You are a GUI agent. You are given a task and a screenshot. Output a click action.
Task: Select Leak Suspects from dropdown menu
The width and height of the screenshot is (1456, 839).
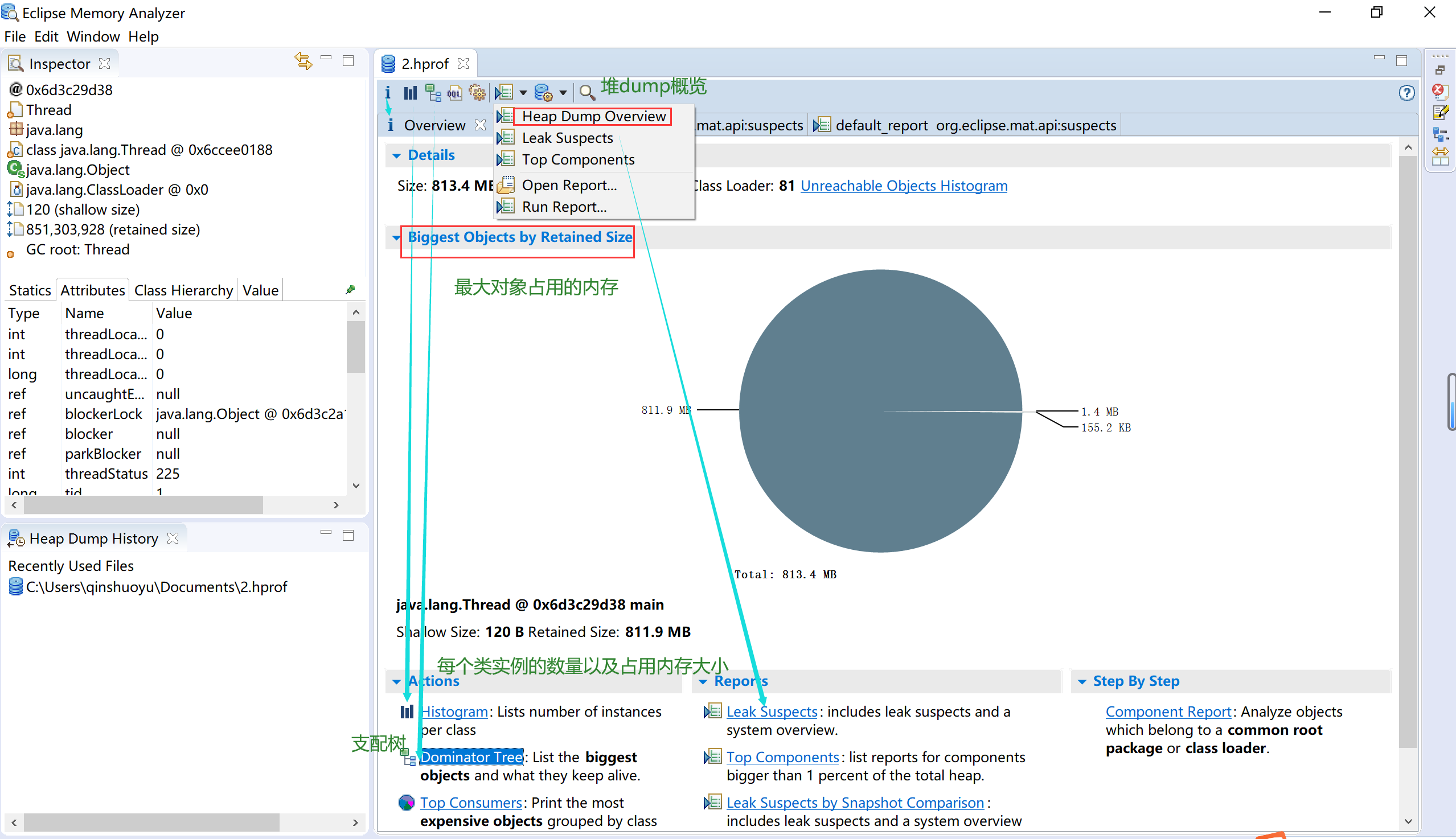click(567, 137)
